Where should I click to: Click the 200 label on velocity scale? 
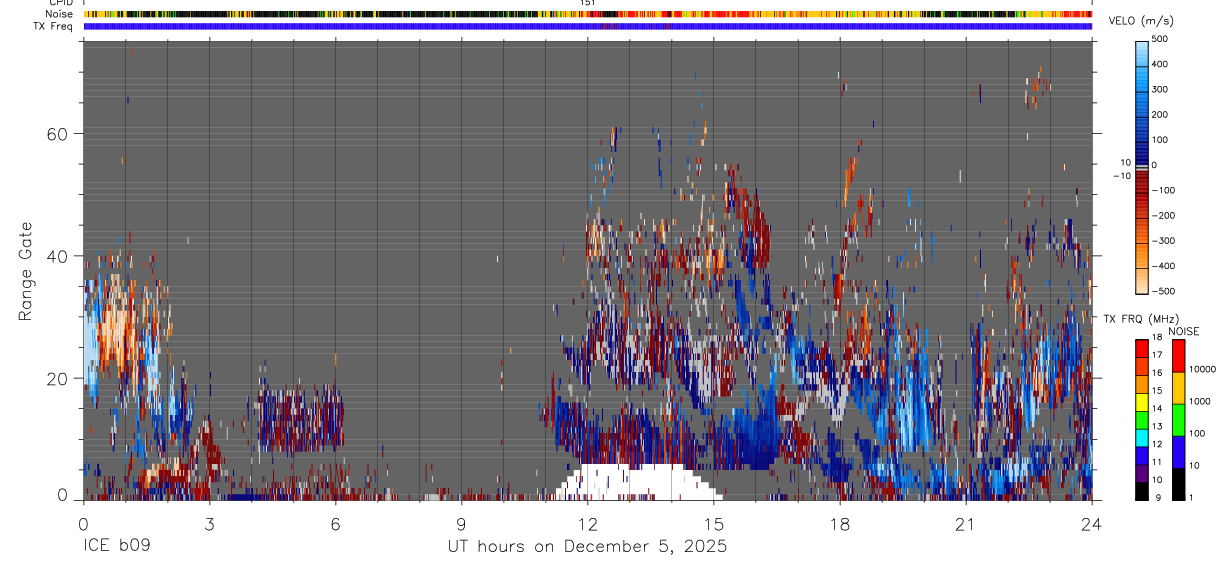tap(1160, 114)
